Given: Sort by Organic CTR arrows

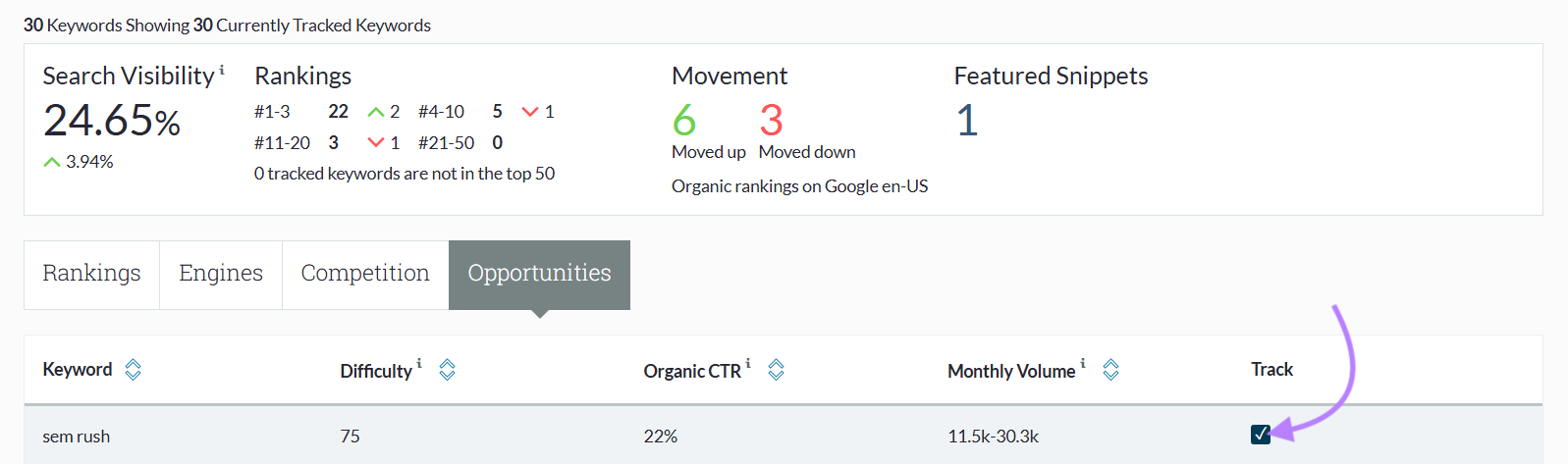Looking at the screenshot, I should coord(776,370).
